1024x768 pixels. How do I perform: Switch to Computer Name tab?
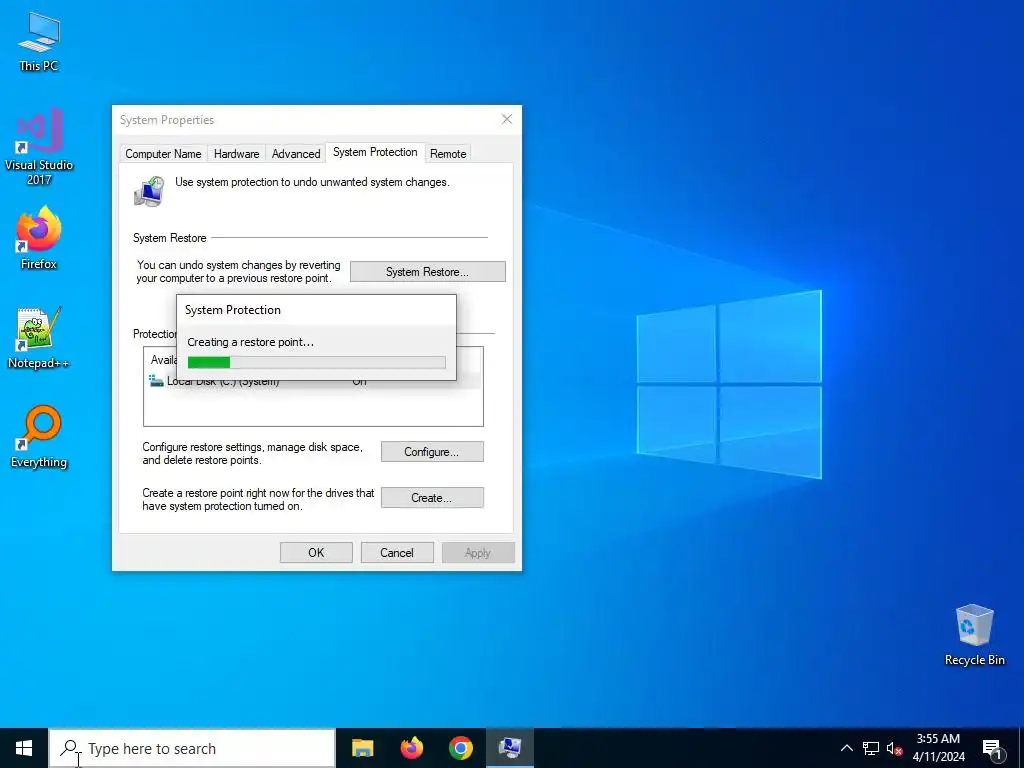163,153
